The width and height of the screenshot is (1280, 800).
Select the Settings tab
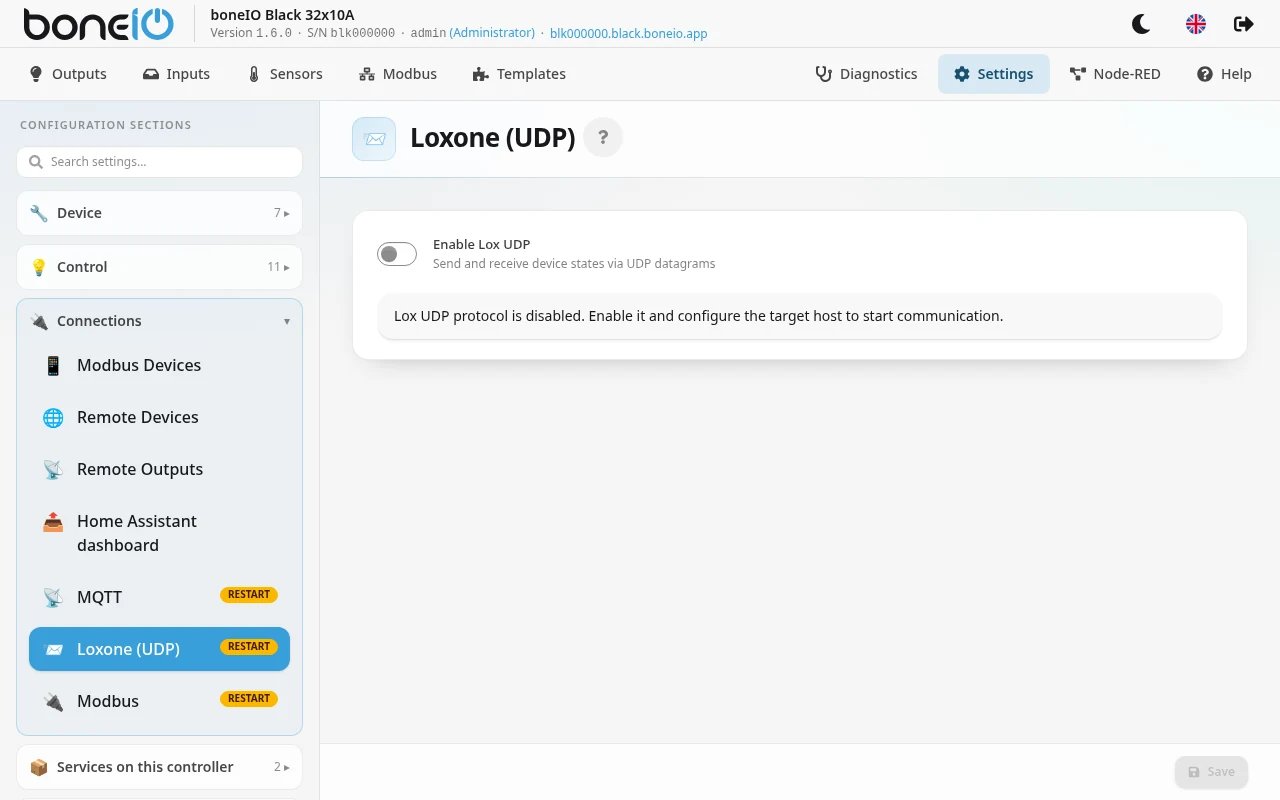point(993,74)
